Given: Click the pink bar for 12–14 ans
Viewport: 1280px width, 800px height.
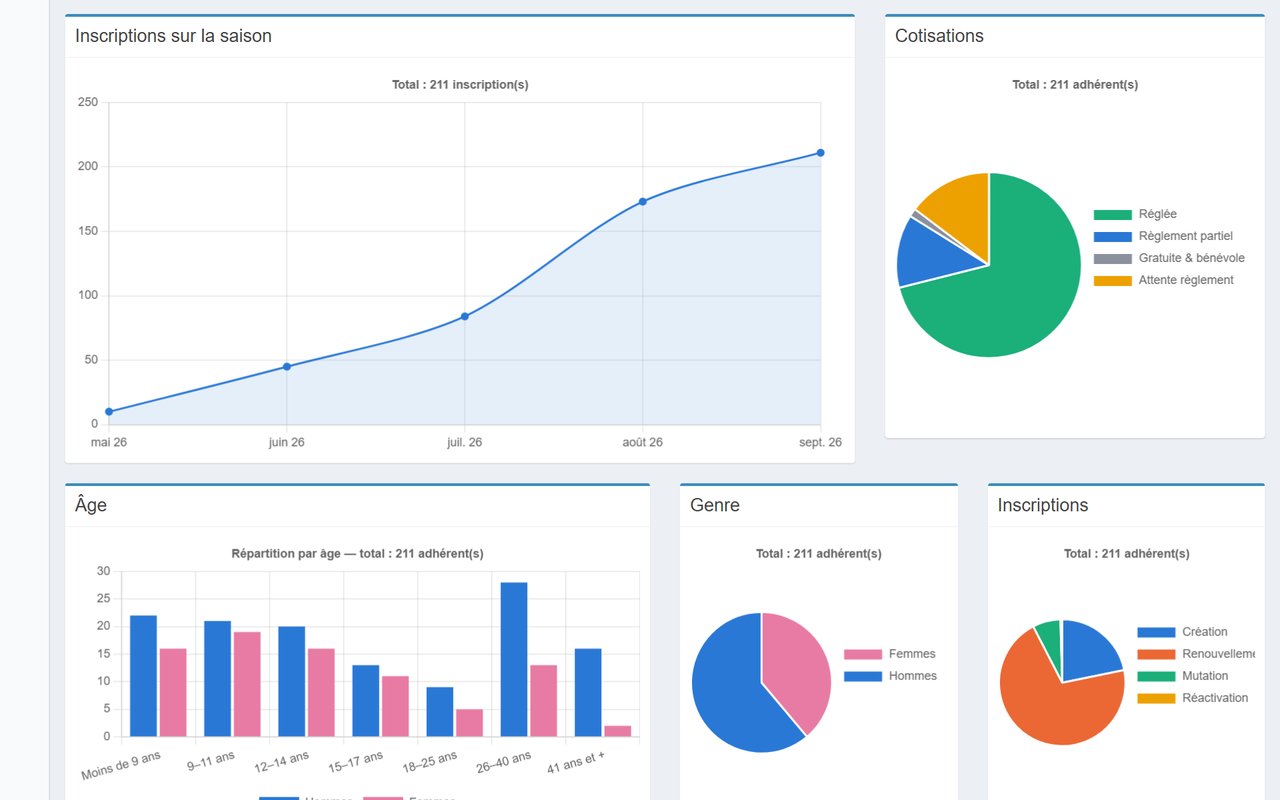Looking at the screenshot, I should (x=321, y=693).
